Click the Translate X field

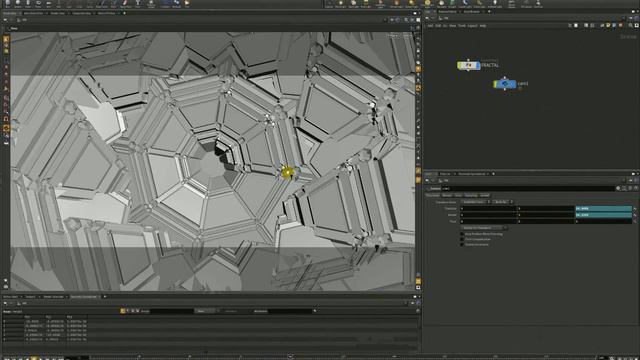489,209
